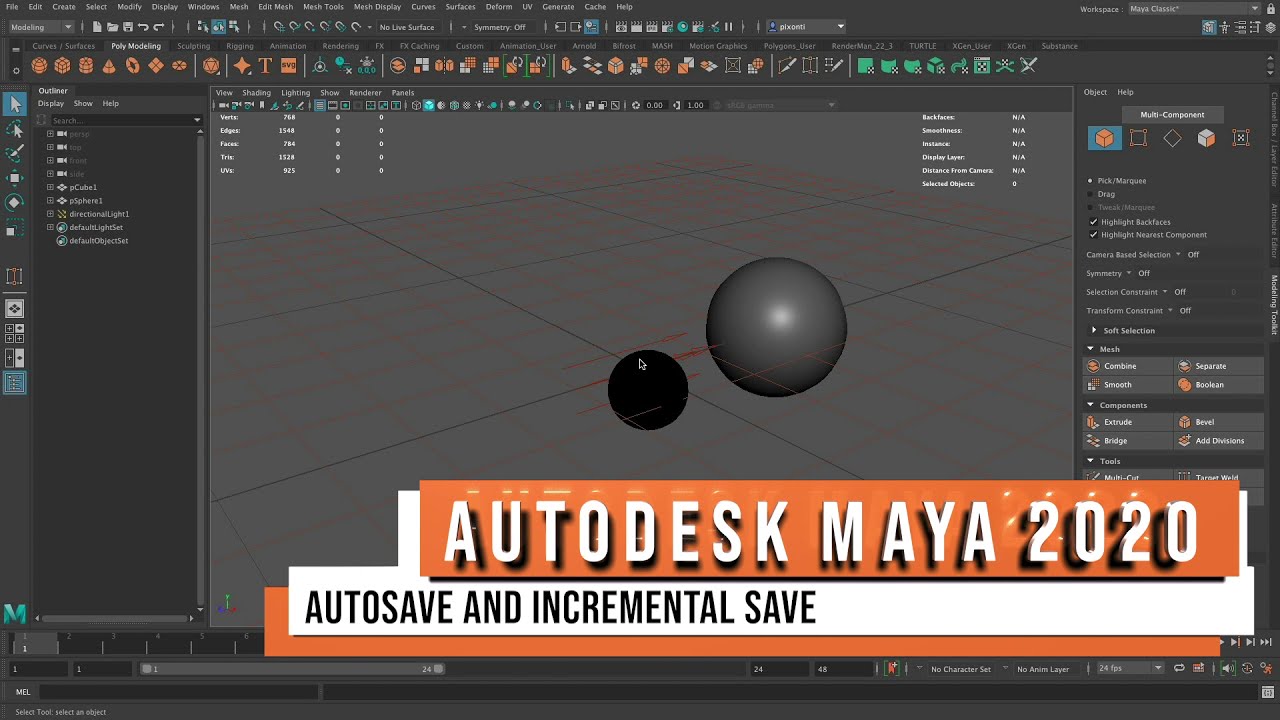Toggle Highlight Backfaces checkbox
The width and height of the screenshot is (1280, 720).
pyautogui.click(x=1093, y=222)
